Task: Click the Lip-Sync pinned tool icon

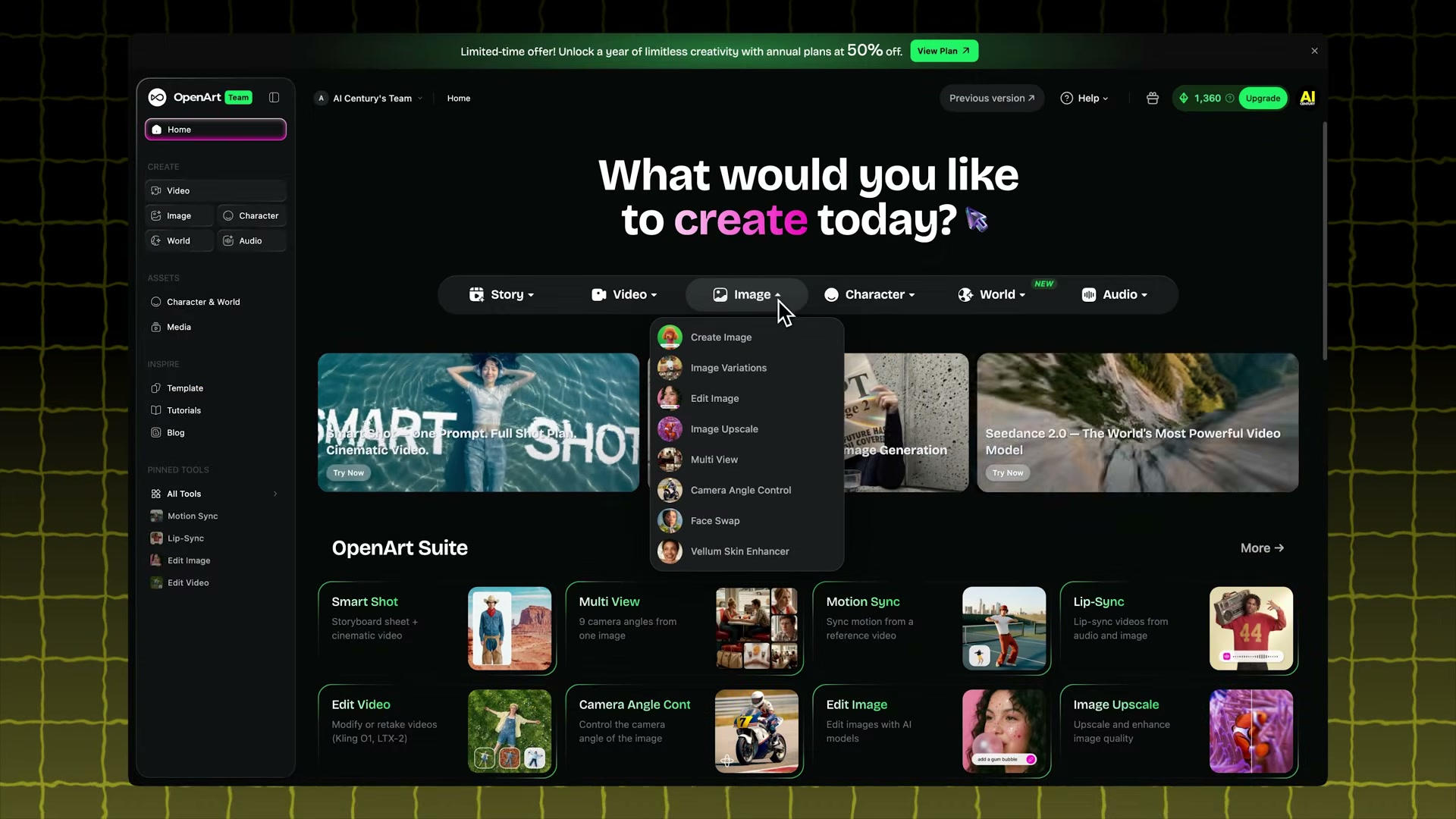Action: (x=156, y=538)
